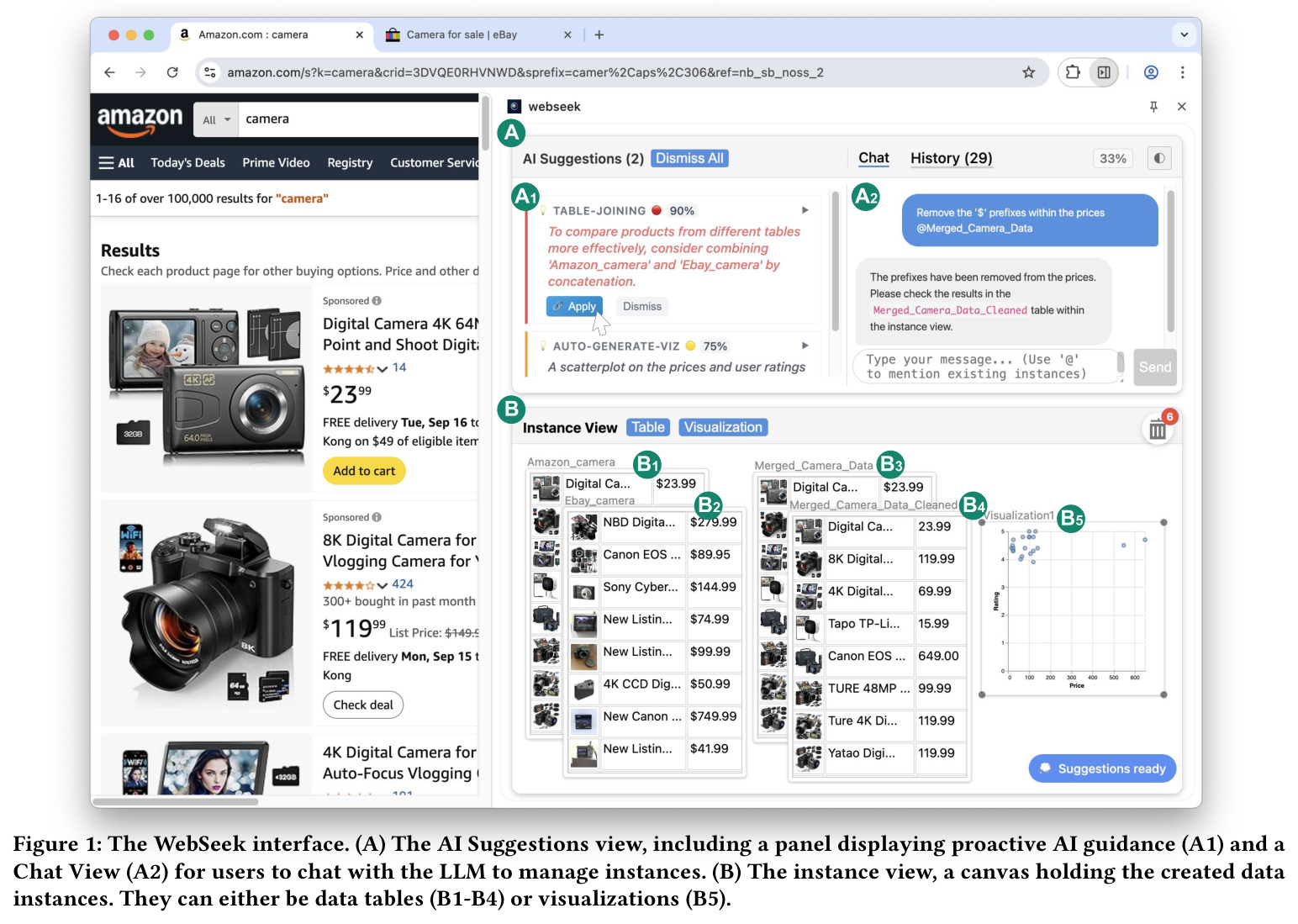This screenshot has height=924, width=1298.
Task: Click the suggestions list scrollbar
Action: 835,261
